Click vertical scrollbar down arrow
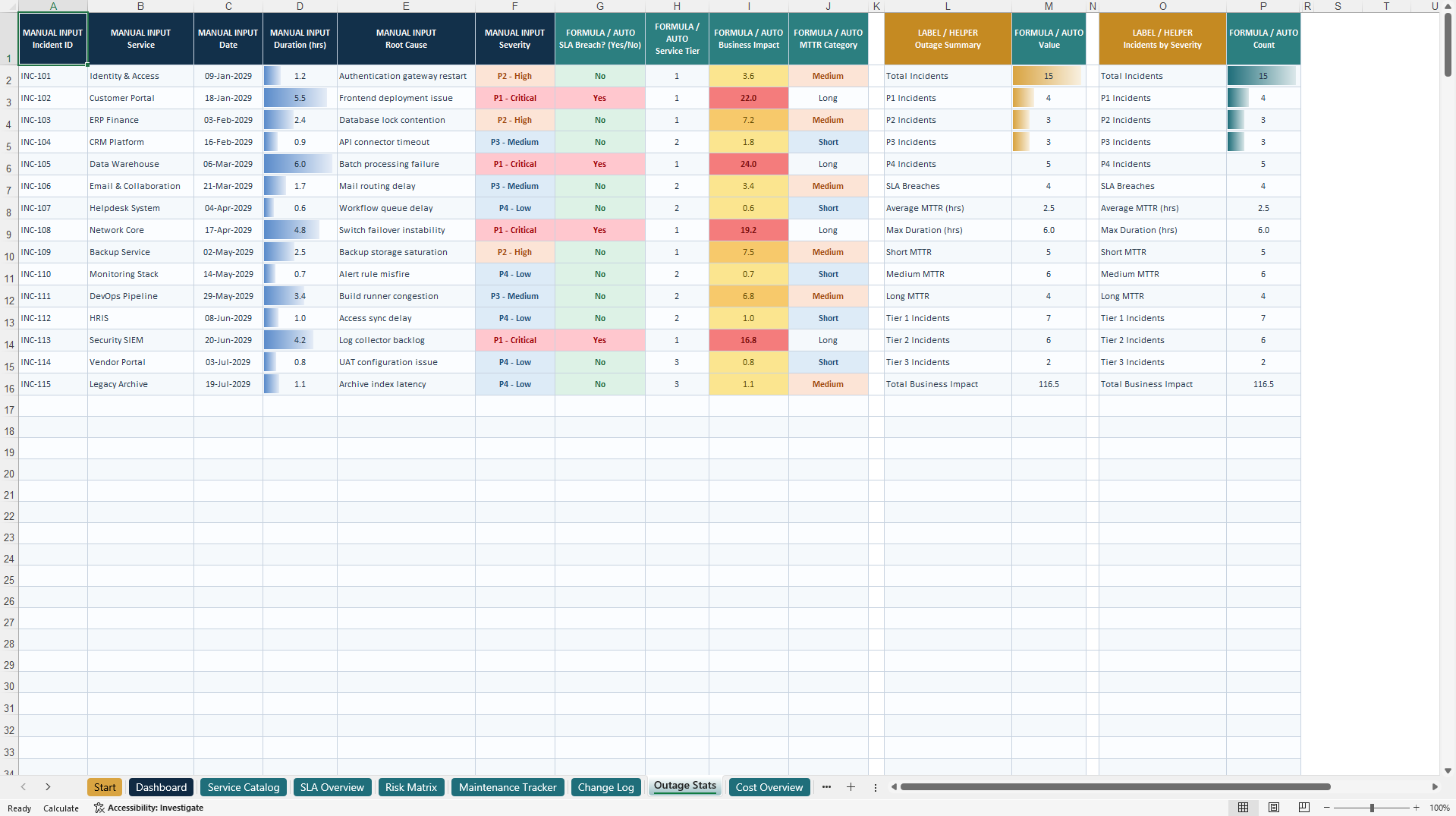Image resolution: width=1456 pixels, height=816 pixels. pyautogui.click(x=1448, y=770)
